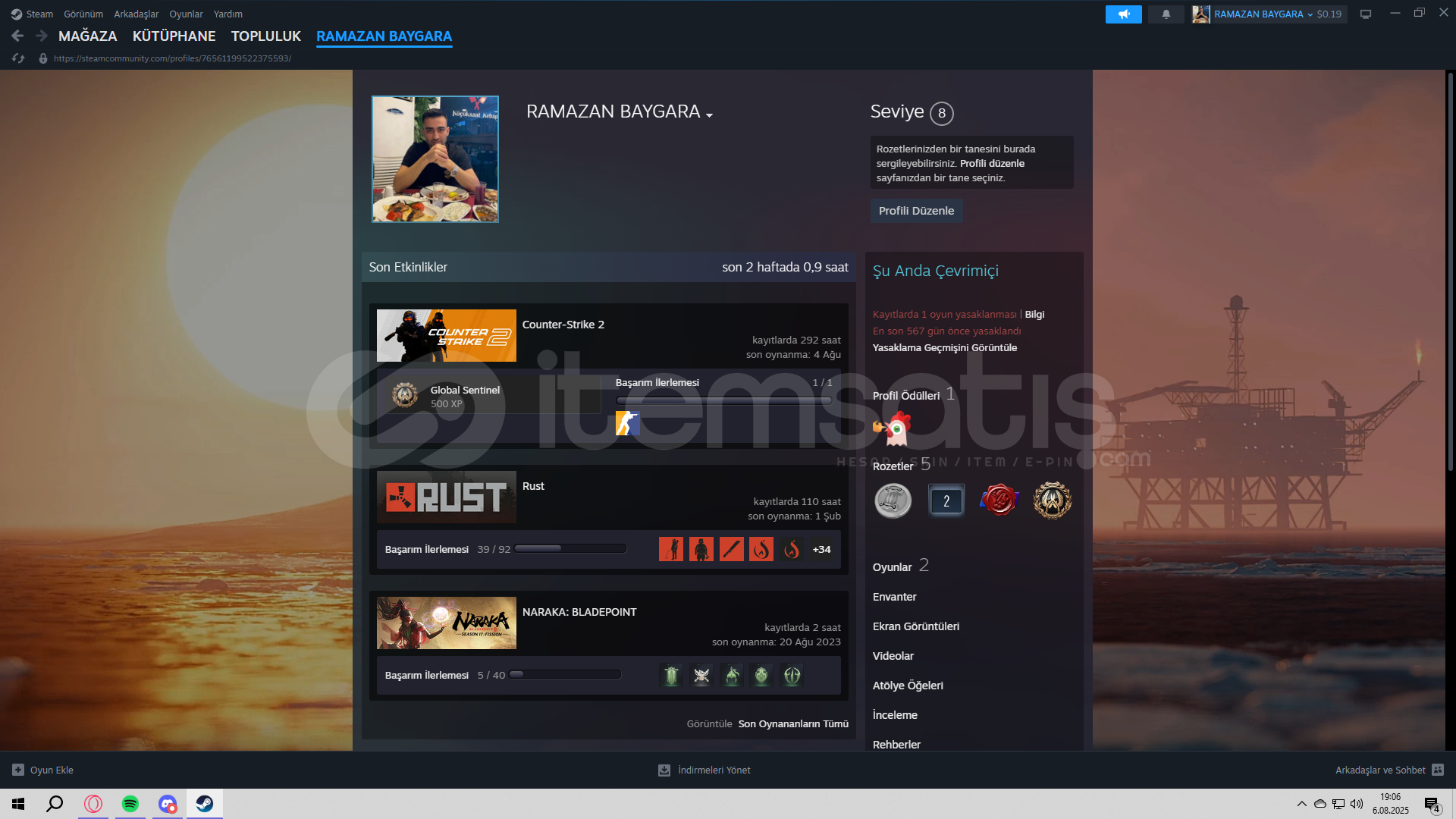Open the fourth Rust achievement icon

point(761,549)
